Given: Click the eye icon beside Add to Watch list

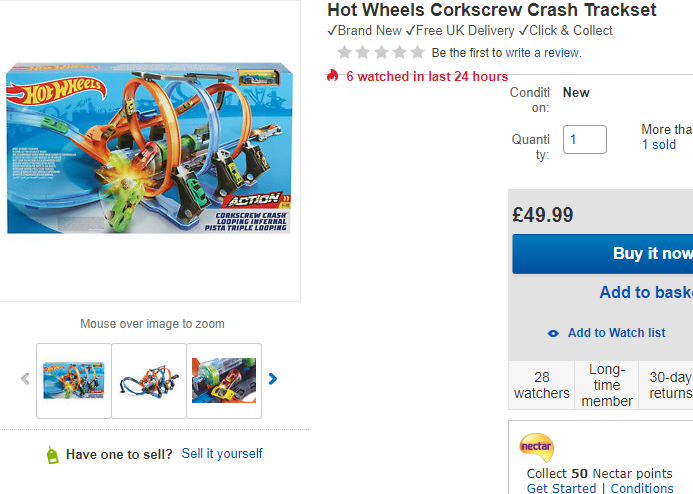Looking at the screenshot, I should tap(553, 333).
